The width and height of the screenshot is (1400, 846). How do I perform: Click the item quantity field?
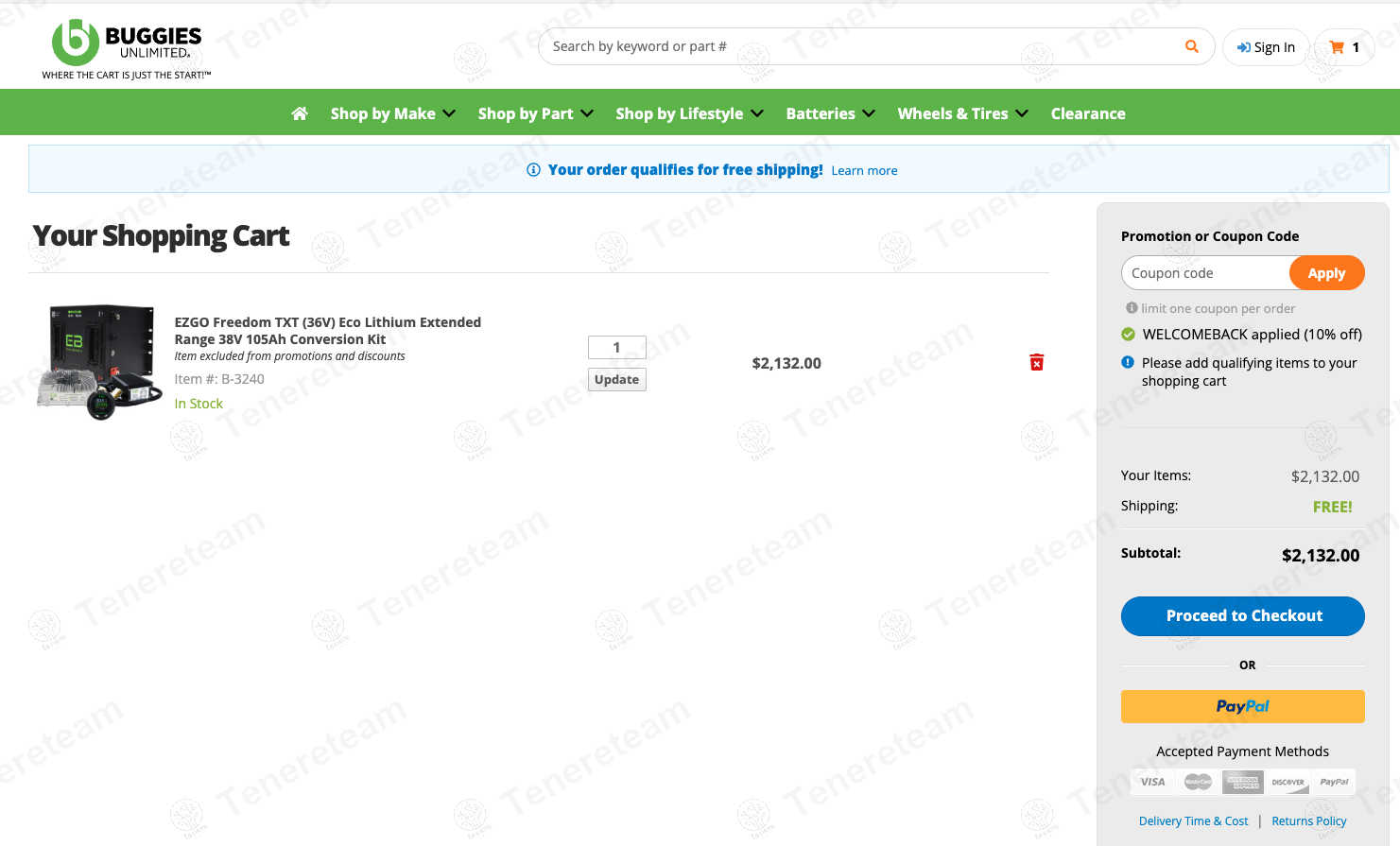coord(617,348)
